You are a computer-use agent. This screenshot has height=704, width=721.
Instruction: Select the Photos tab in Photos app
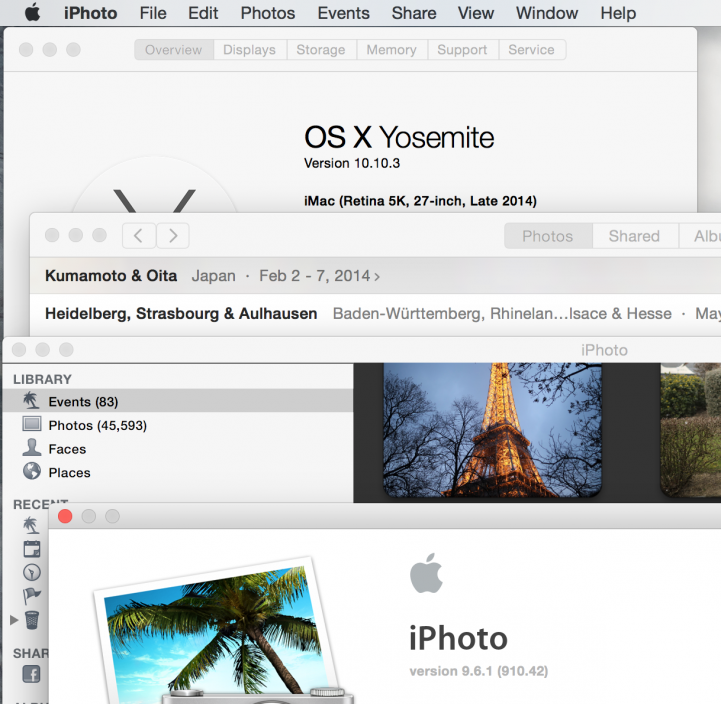(x=548, y=236)
